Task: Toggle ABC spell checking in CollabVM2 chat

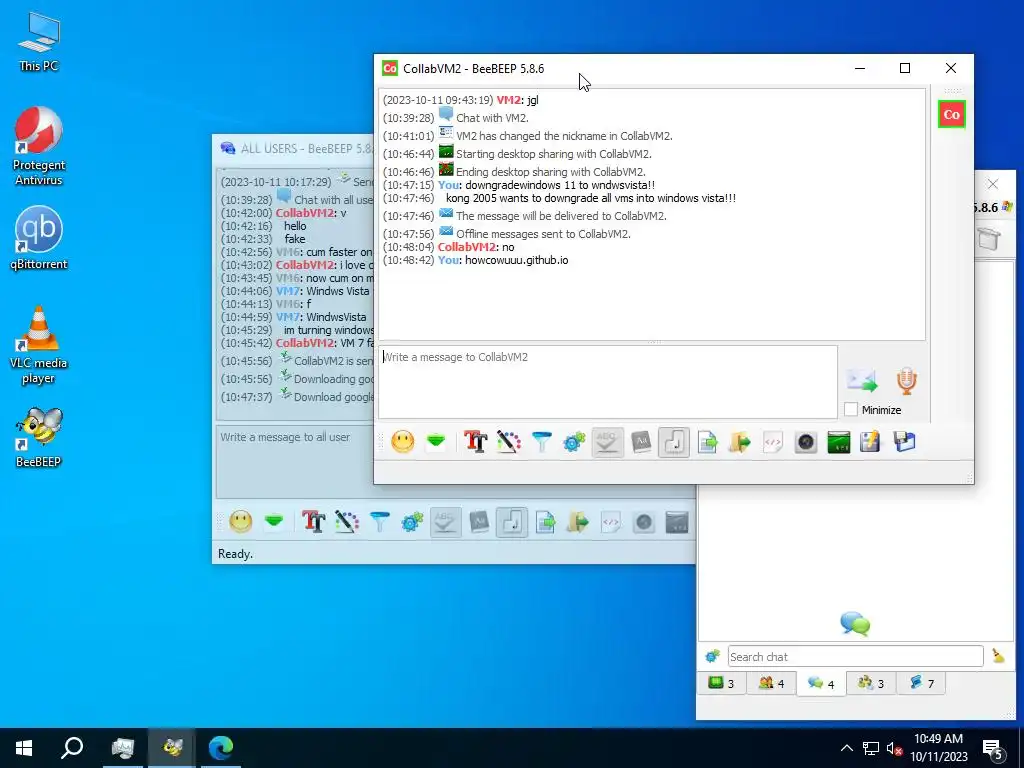Action: (x=607, y=442)
